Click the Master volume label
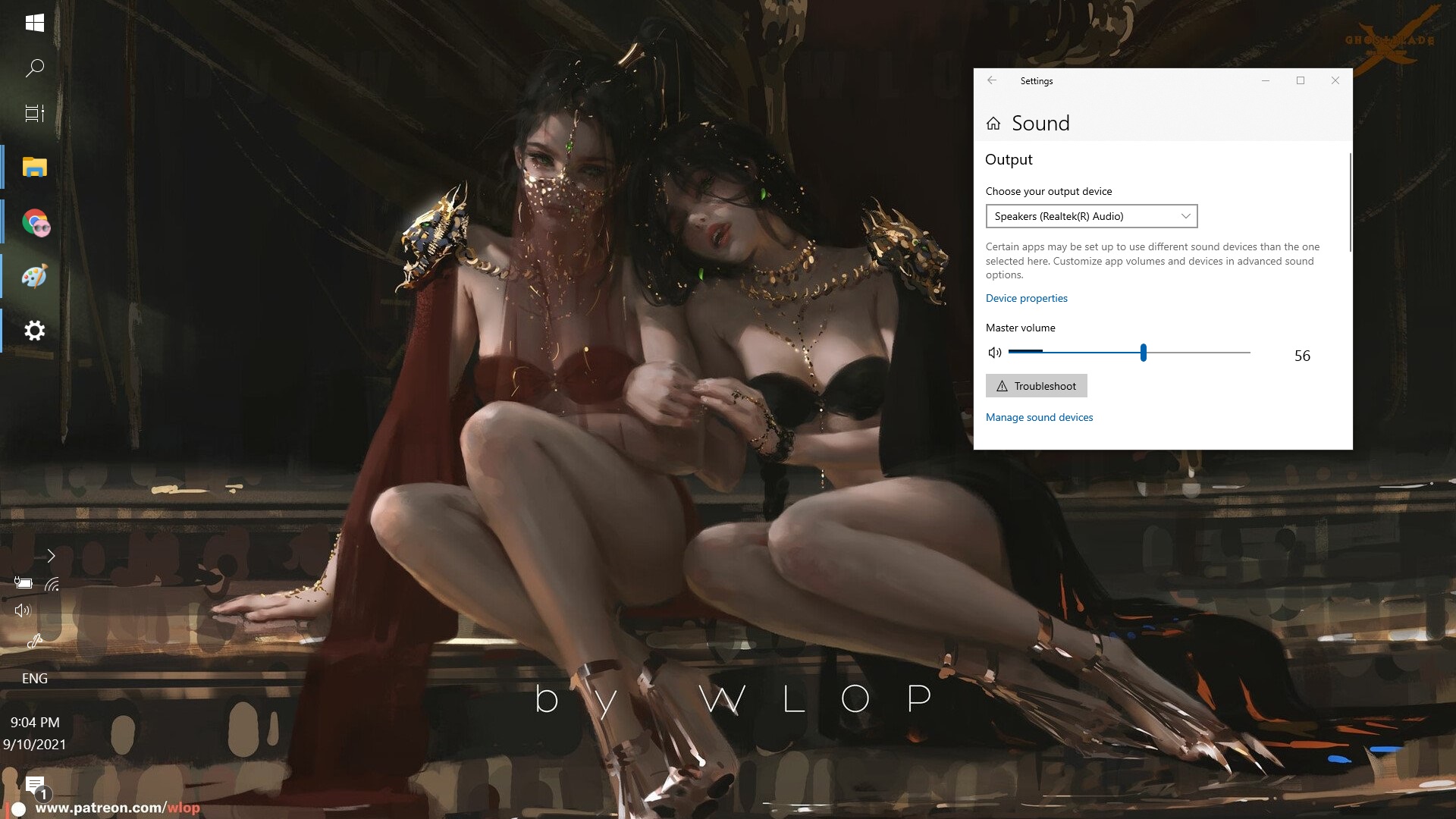 (x=1020, y=328)
